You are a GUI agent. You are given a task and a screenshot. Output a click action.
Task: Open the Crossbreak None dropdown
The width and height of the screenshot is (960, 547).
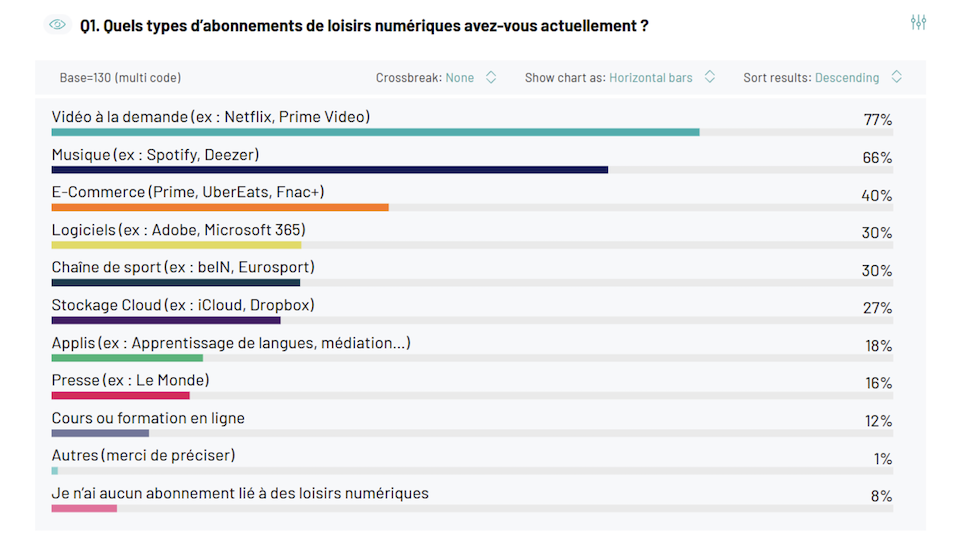coord(460,78)
